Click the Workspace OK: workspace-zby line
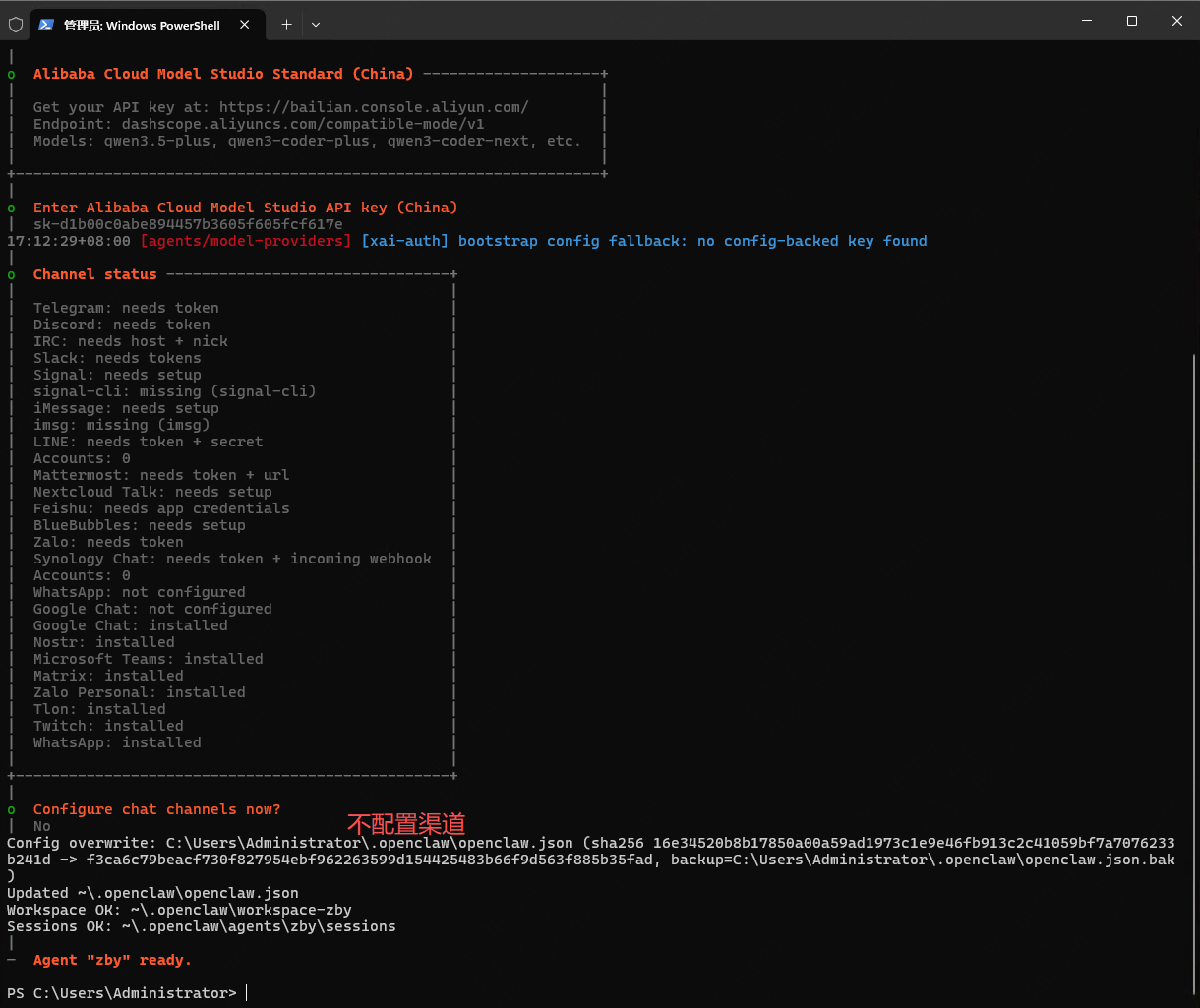 coord(179,910)
